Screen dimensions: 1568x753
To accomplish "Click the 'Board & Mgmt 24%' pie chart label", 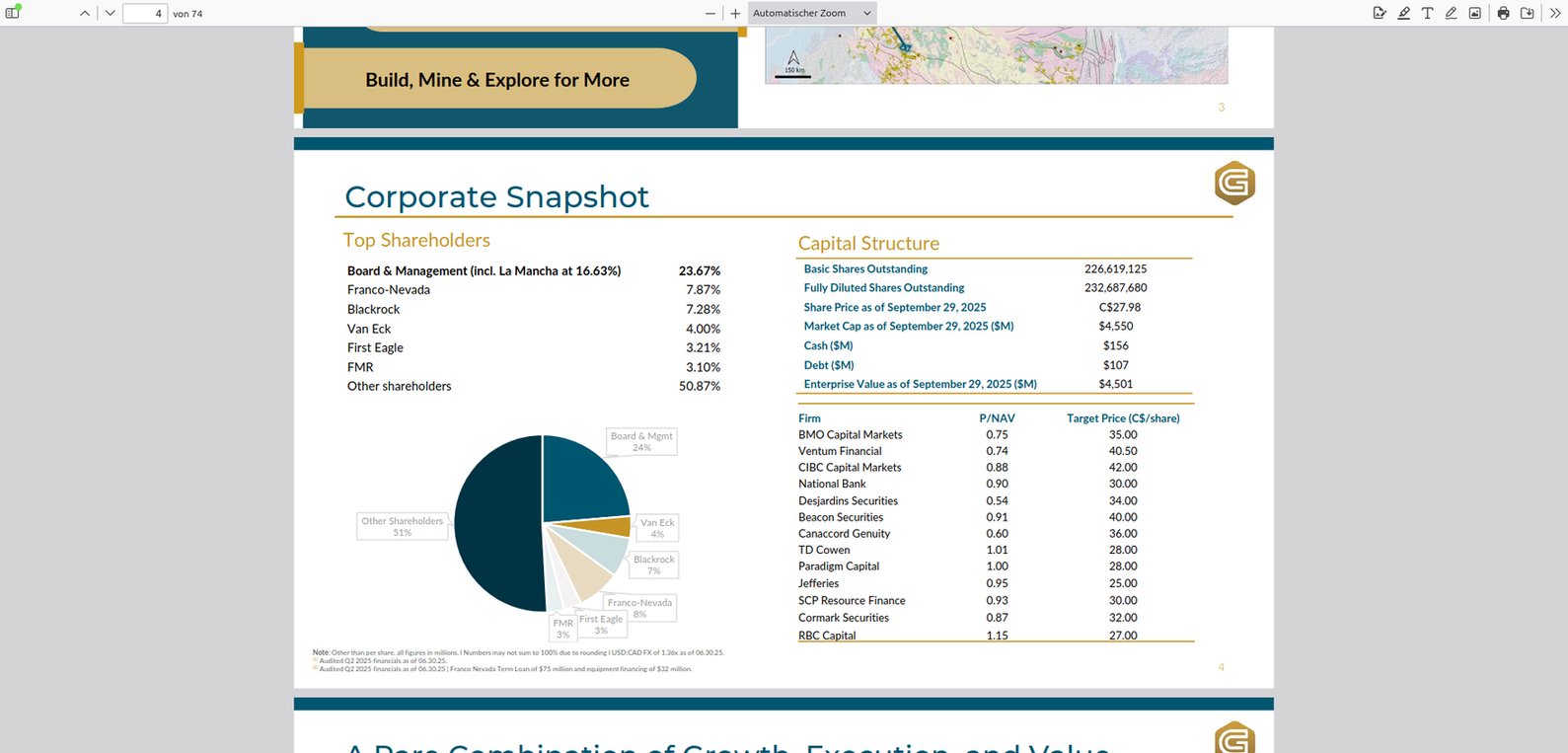I will (x=641, y=442).
